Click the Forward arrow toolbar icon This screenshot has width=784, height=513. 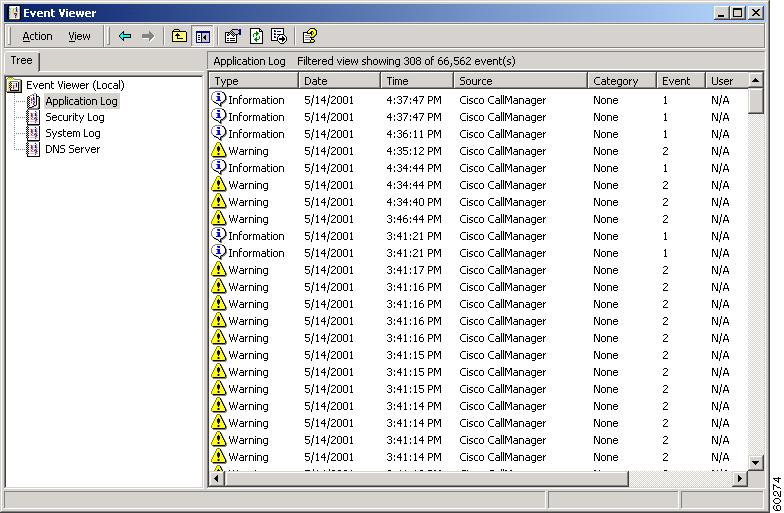148,36
